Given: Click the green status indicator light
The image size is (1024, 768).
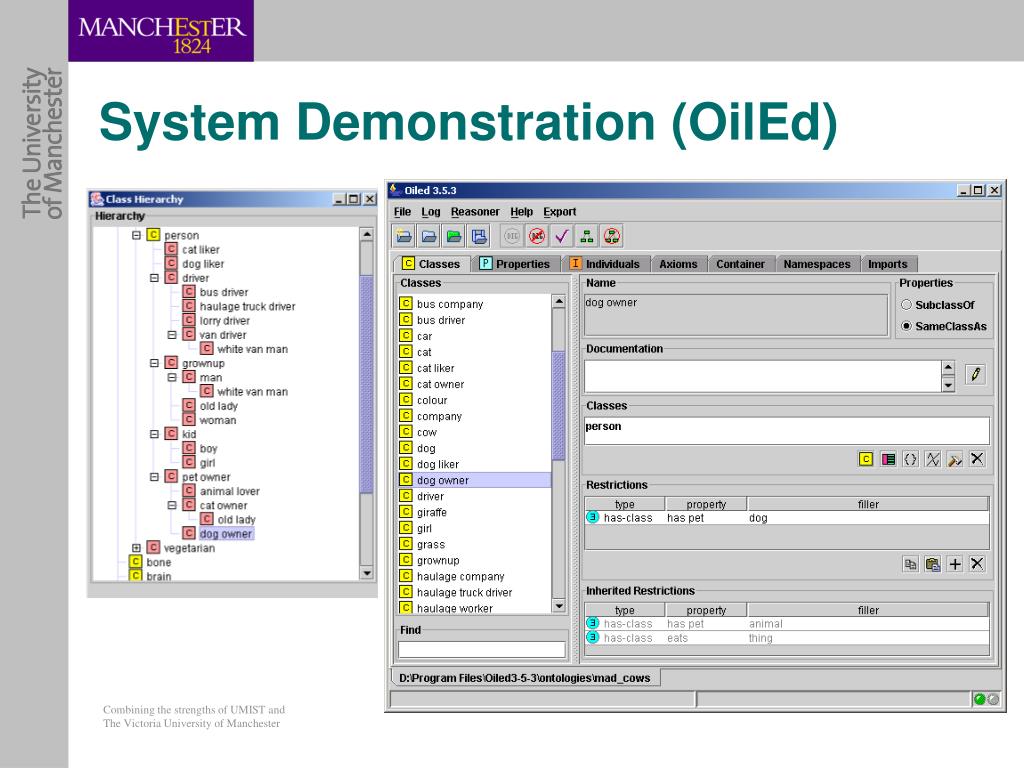Looking at the screenshot, I should coord(979,699).
